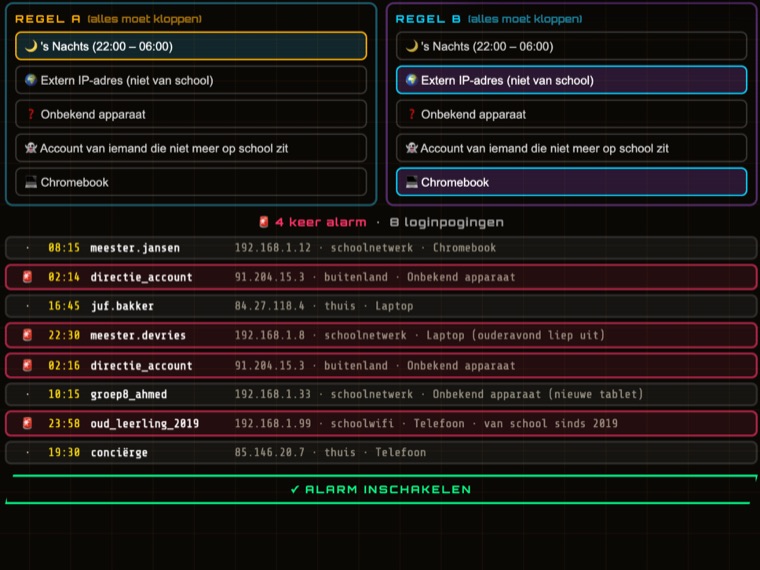Image resolution: width=760 pixels, height=570 pixels.
Task: Select the meester.jansen login row
Action: [x=380, y=248]
